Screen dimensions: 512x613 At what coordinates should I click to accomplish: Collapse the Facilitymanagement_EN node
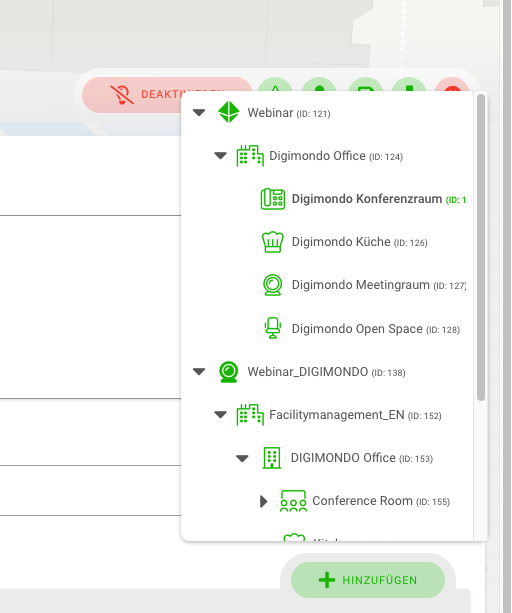click(220, 414)
